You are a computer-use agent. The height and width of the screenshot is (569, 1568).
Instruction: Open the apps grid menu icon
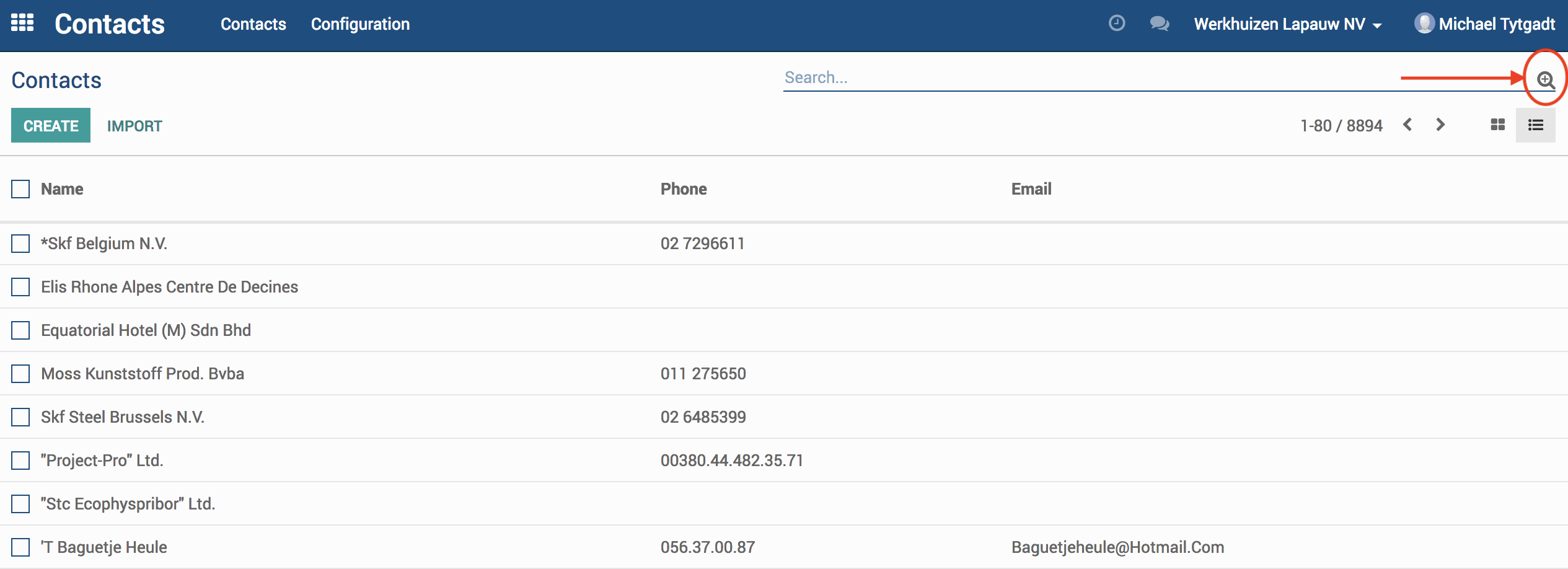(22, 23)
